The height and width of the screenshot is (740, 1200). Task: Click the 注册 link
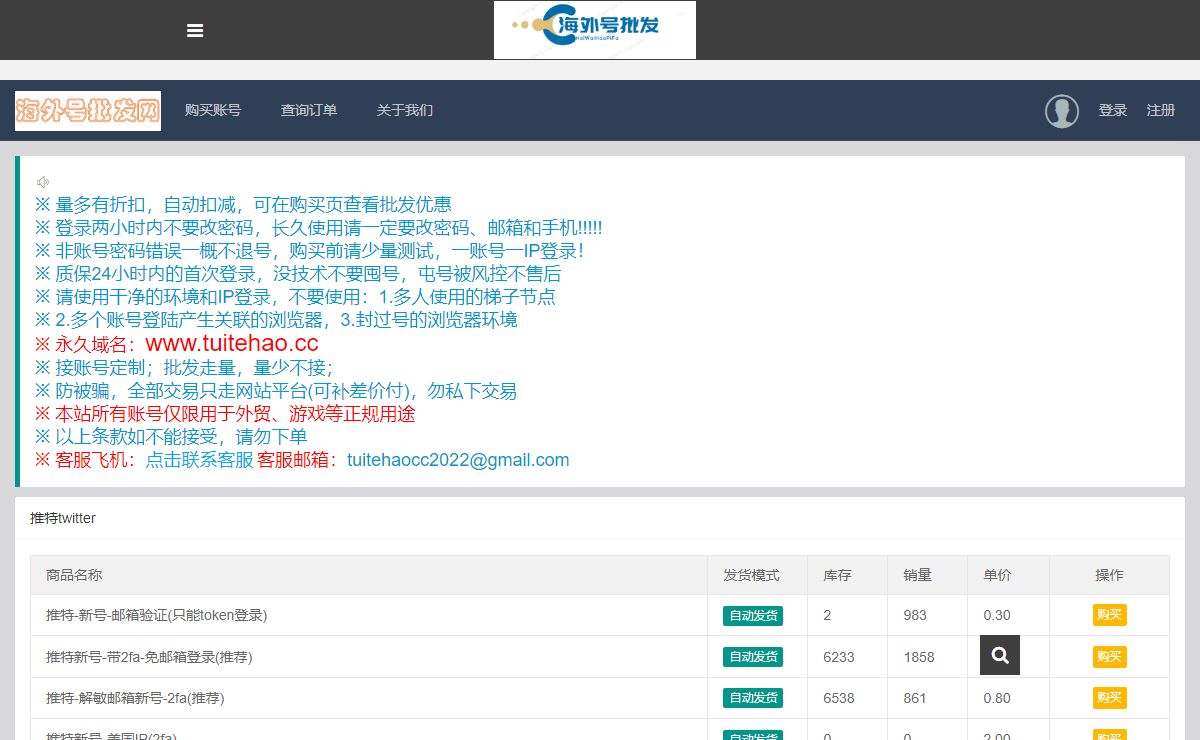pyautogui.click(x=1161, y=110)
